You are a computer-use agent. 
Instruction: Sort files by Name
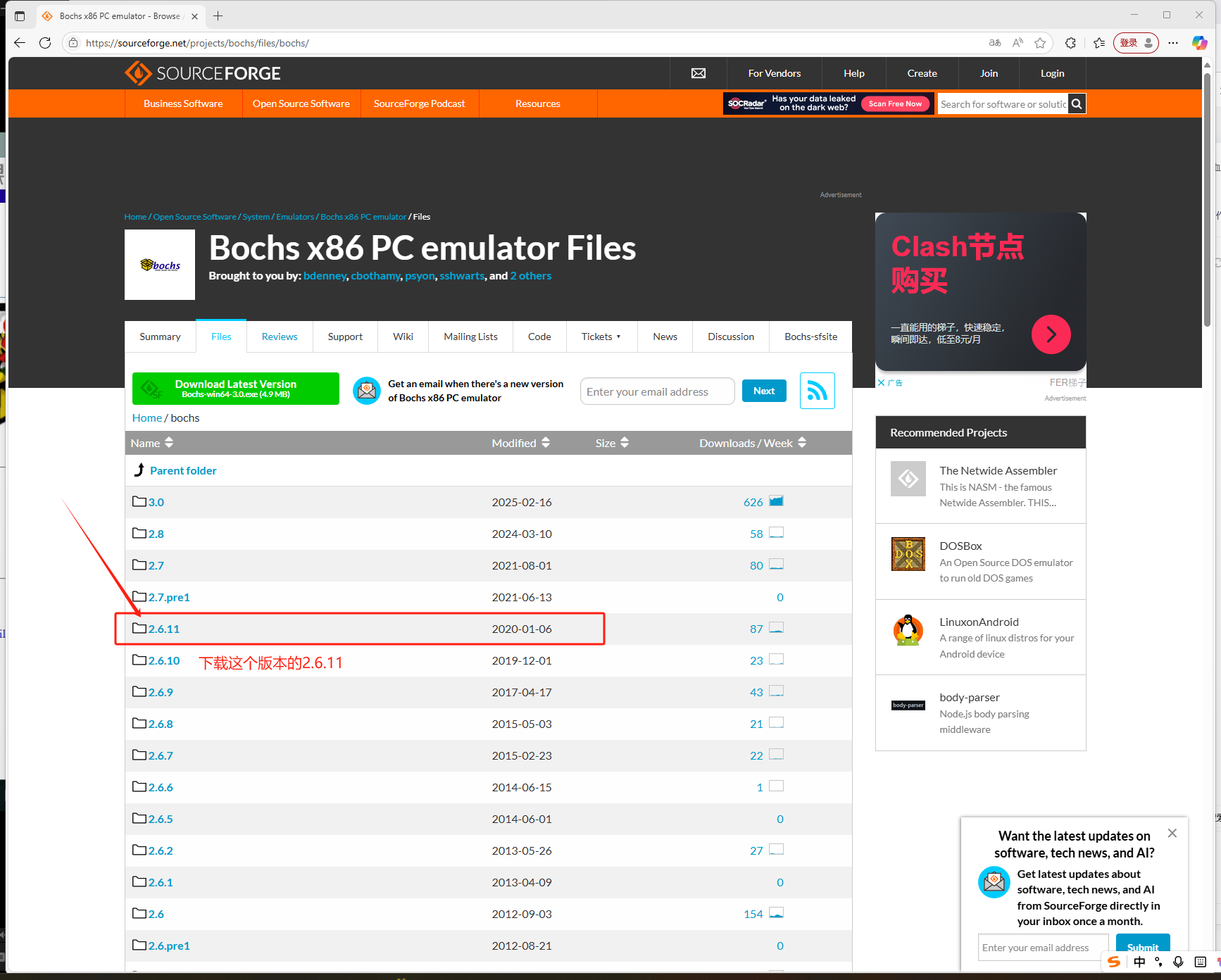tap(152, 443)
